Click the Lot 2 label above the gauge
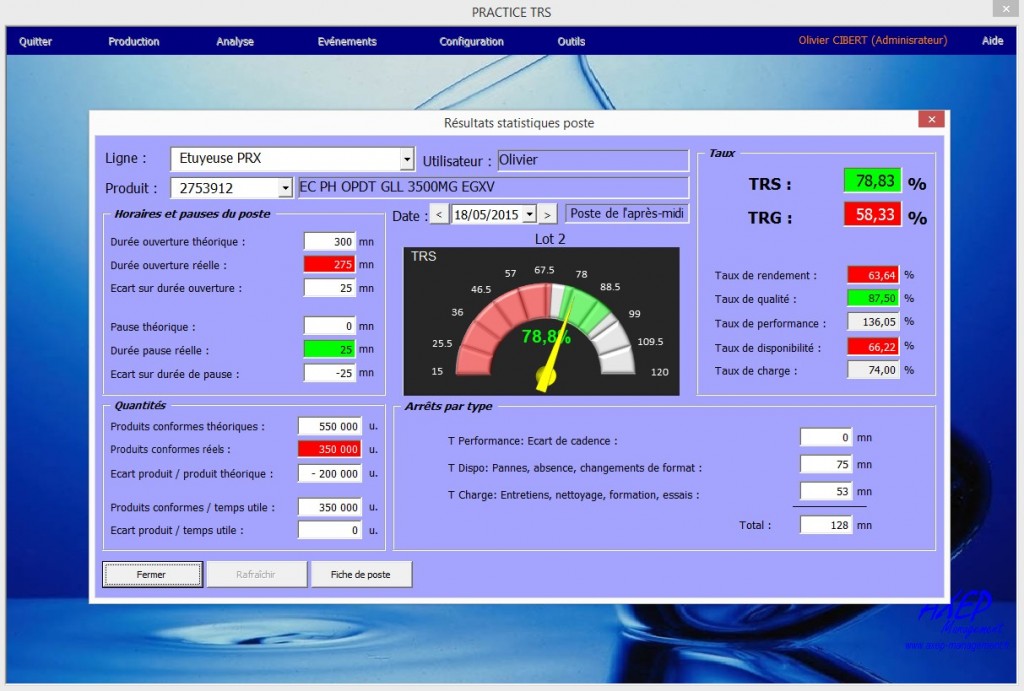Screen dimensions: 1024x691 (x=550, y=239)
